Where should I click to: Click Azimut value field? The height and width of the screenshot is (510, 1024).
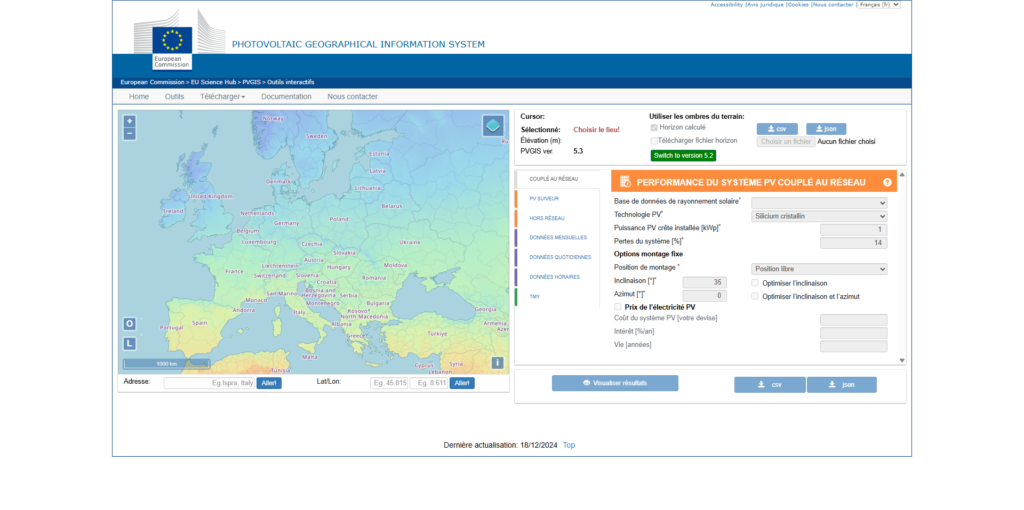point(705,296)
